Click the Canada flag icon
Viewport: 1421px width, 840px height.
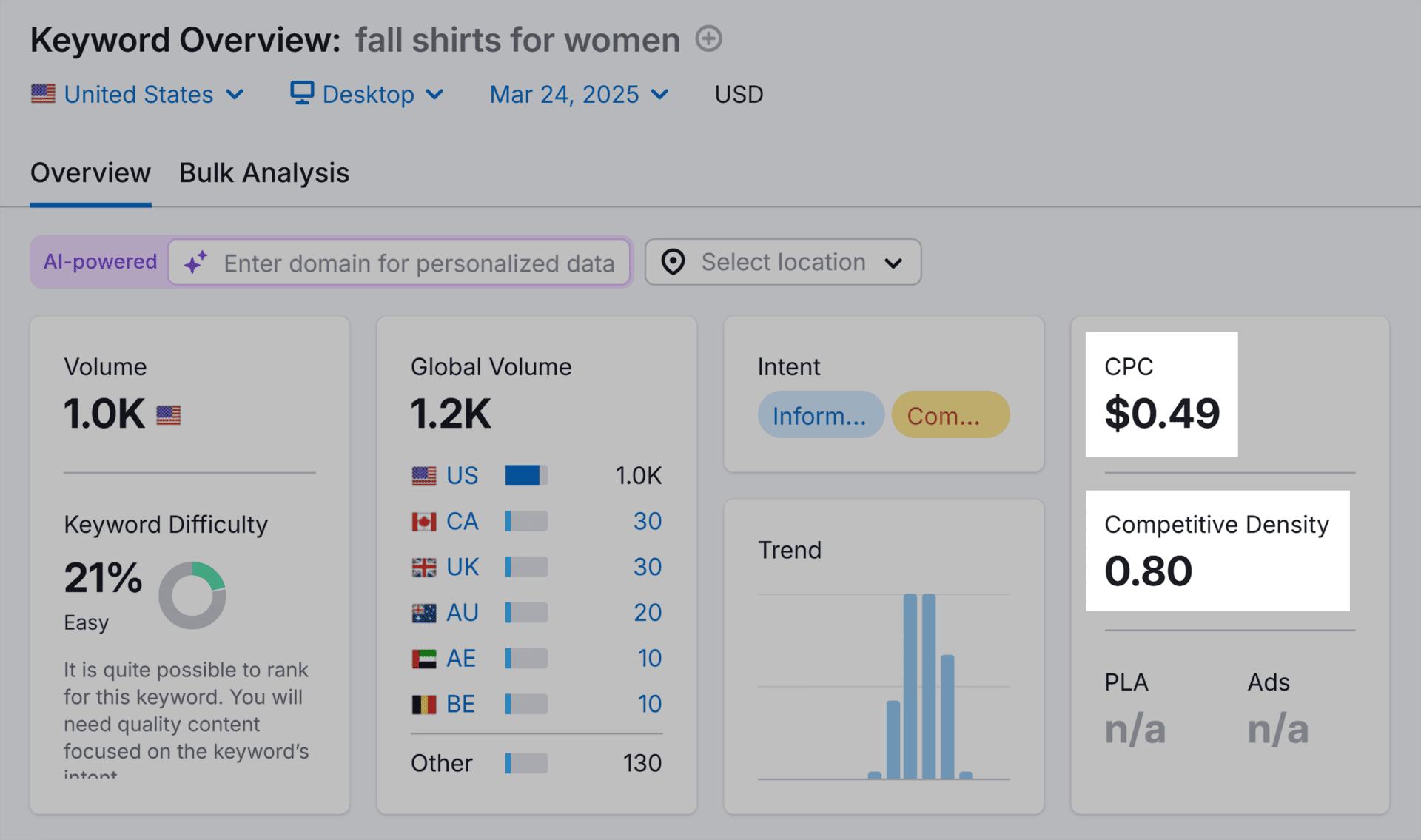pos(424,522)
